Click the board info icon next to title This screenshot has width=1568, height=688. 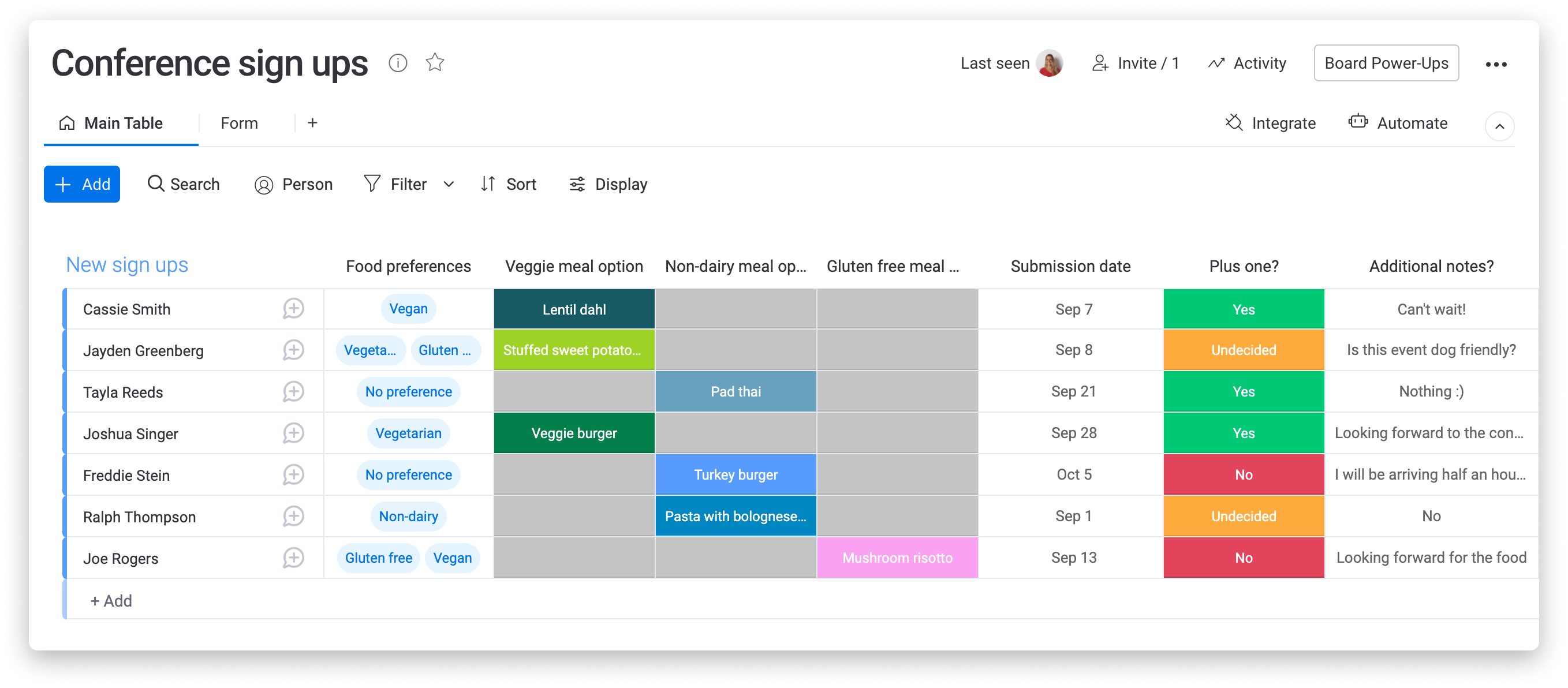tap(397, 63)
